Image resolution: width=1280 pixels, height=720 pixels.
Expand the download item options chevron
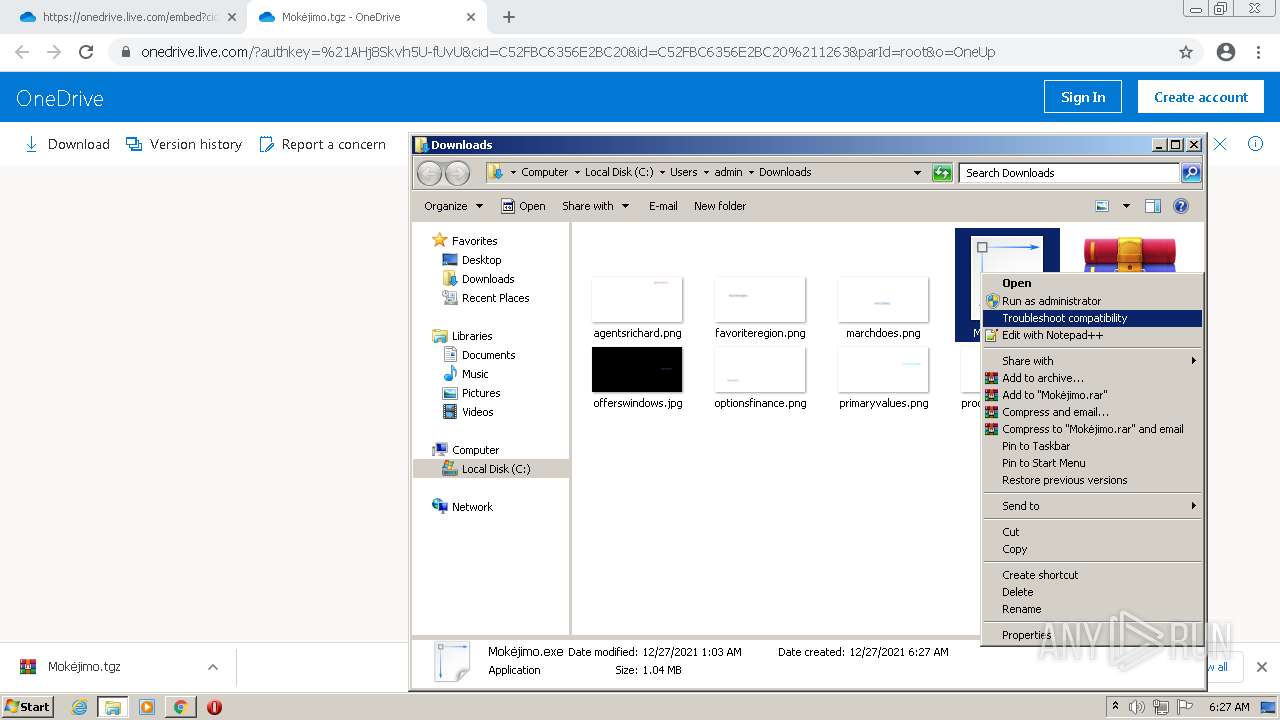click(213, 667)
